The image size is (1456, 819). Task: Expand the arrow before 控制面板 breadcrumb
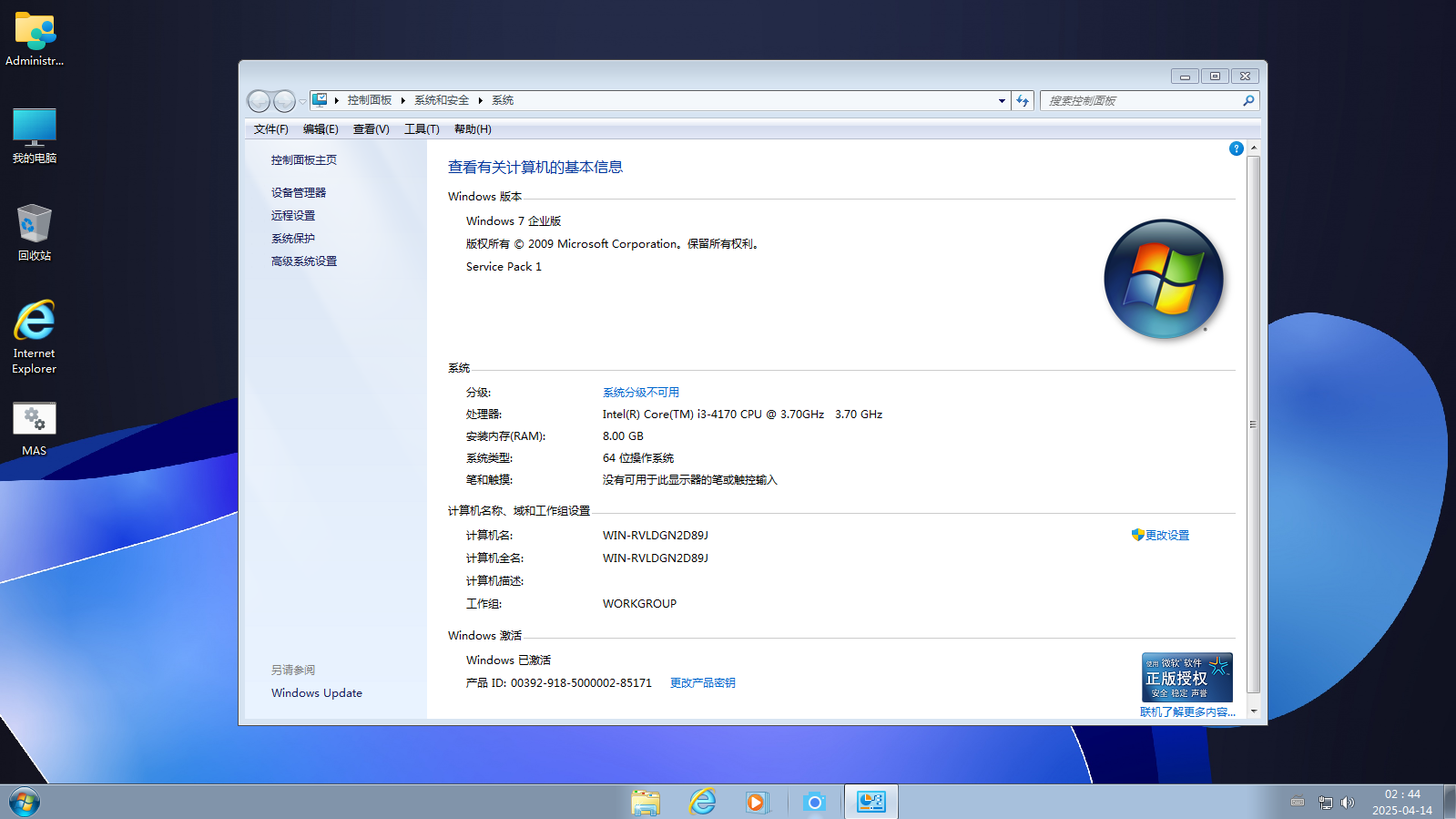[x=336, y=101]
